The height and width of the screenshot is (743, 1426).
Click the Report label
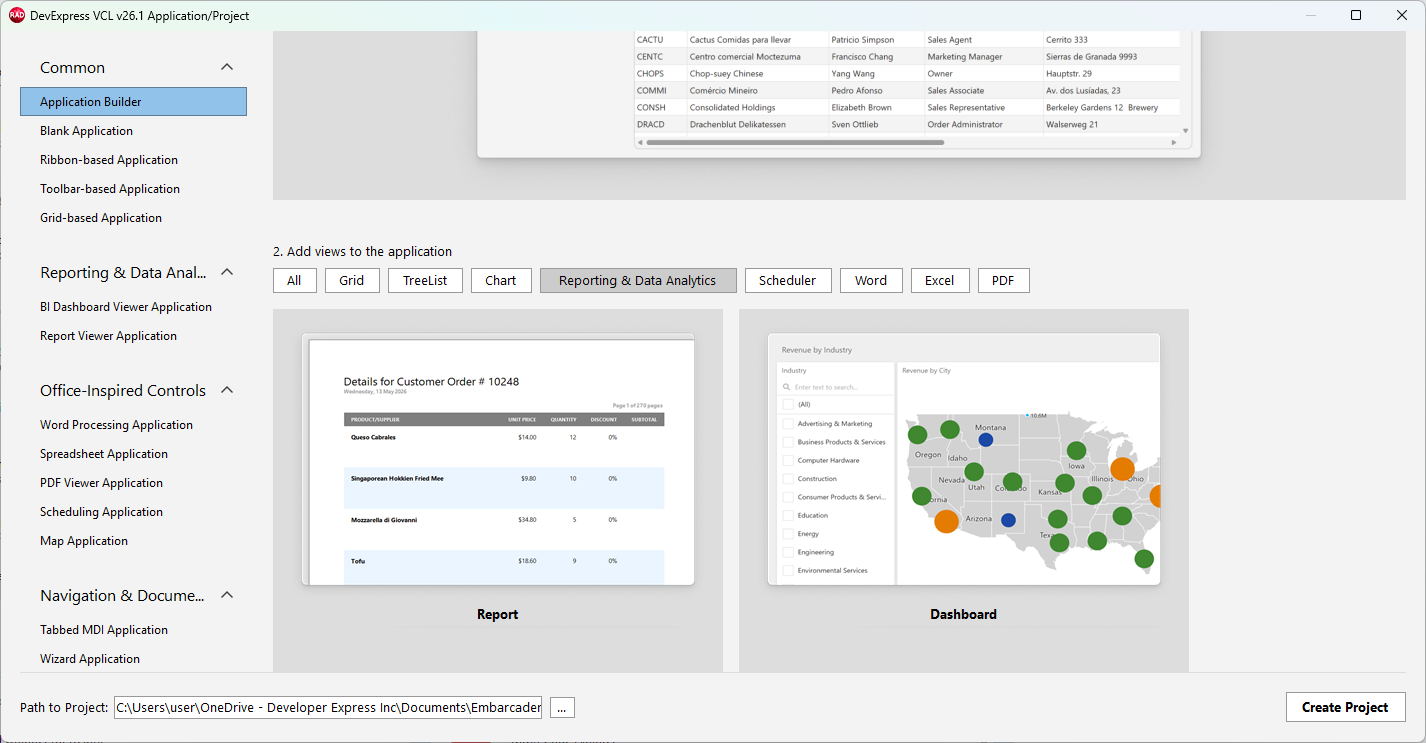pos(498,614)
